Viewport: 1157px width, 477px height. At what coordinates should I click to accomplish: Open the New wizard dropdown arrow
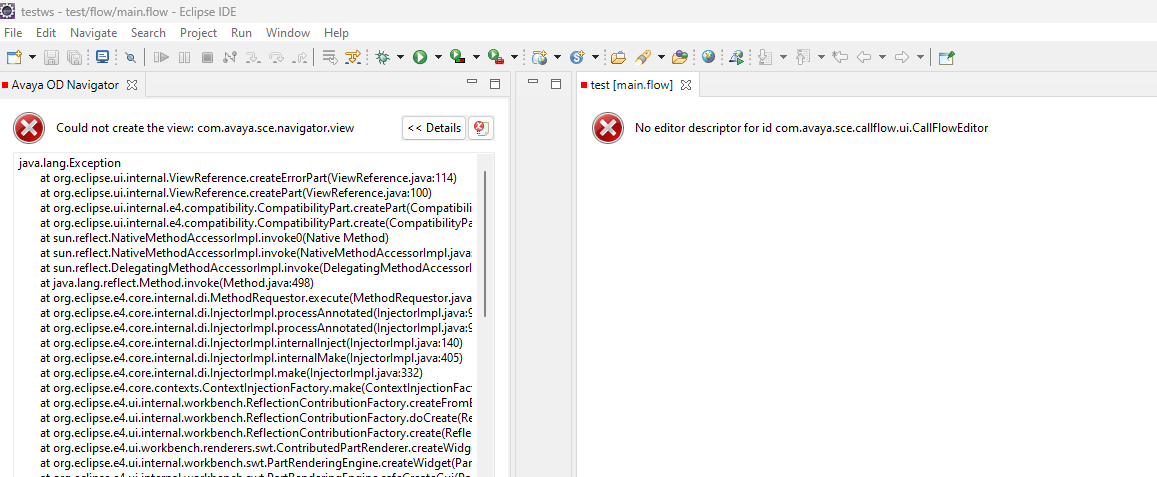(32, 57)
